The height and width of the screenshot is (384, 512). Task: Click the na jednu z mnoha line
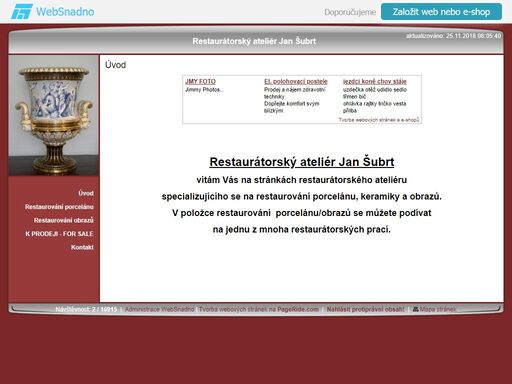302,230
